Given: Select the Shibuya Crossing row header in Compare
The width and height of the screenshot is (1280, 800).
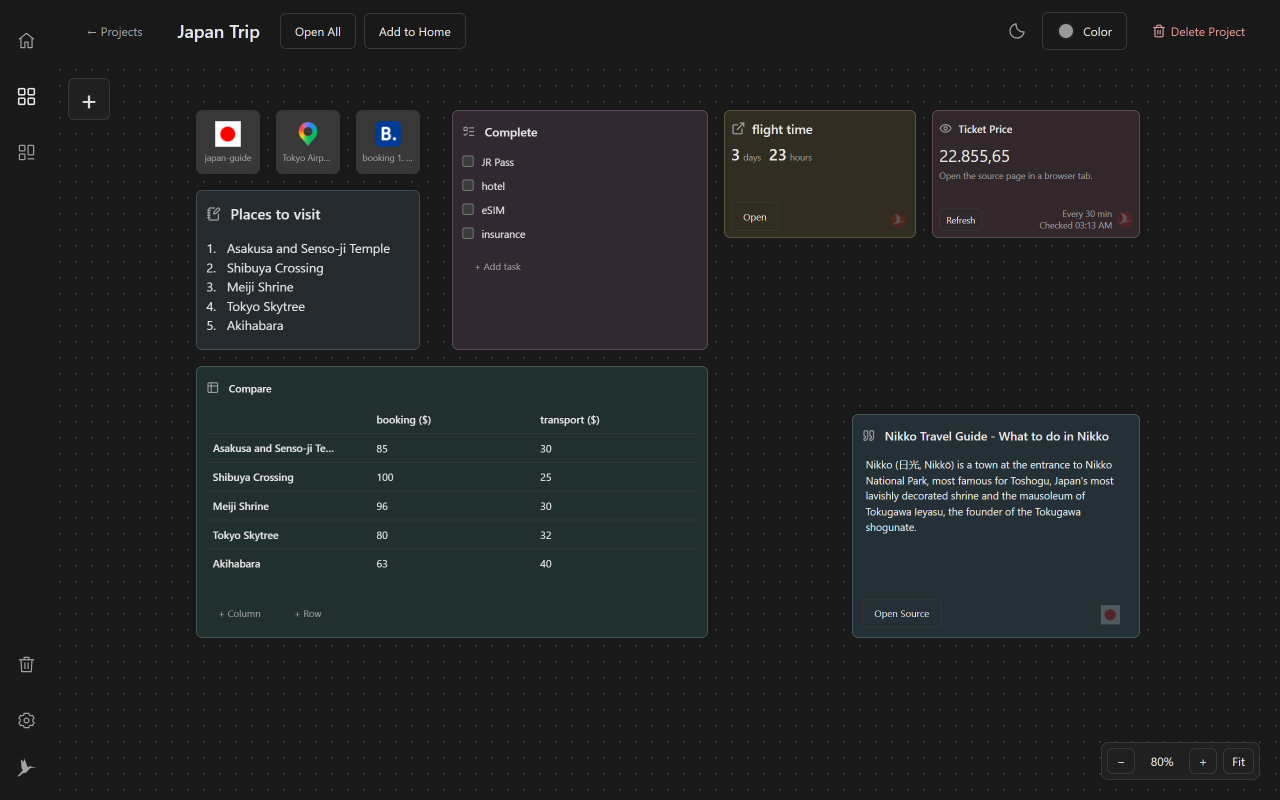Looking at the screenshot, I should [x=253, y=477].
